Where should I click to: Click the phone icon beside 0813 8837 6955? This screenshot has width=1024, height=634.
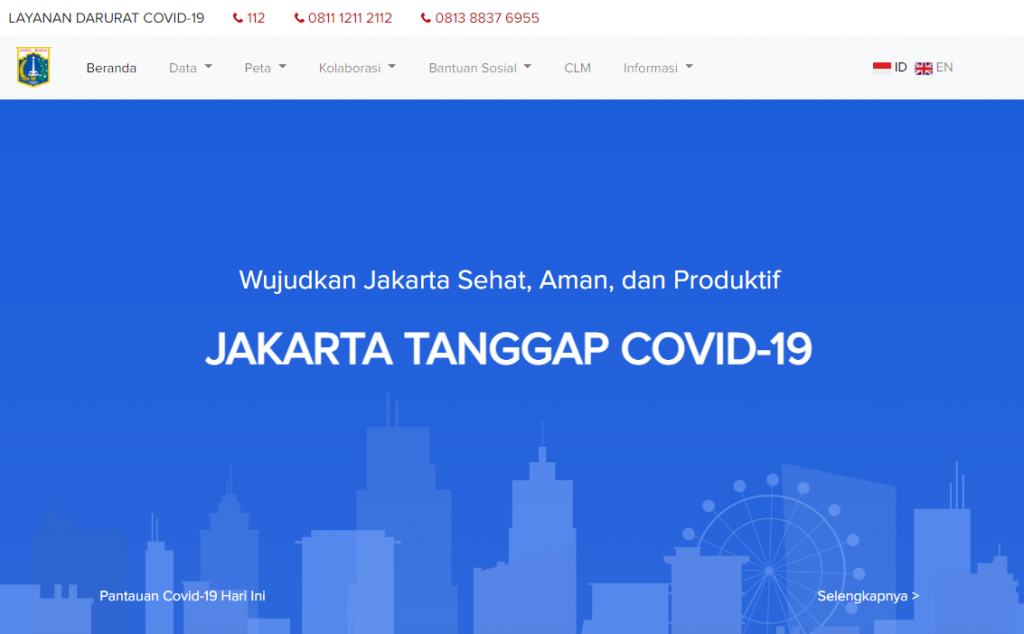coord(426,18)
